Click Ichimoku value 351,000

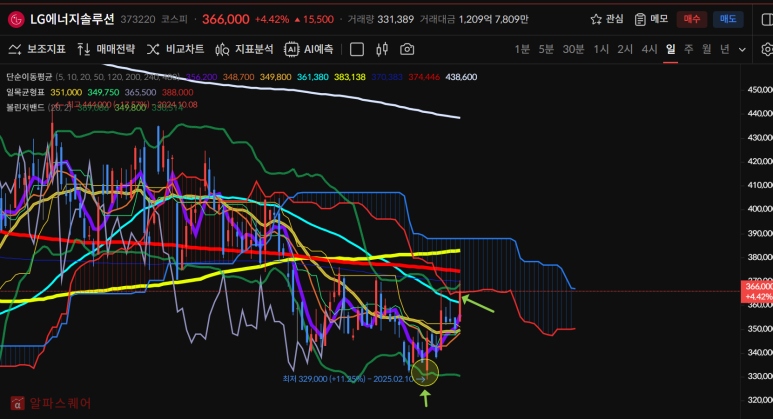pos(66,92)
